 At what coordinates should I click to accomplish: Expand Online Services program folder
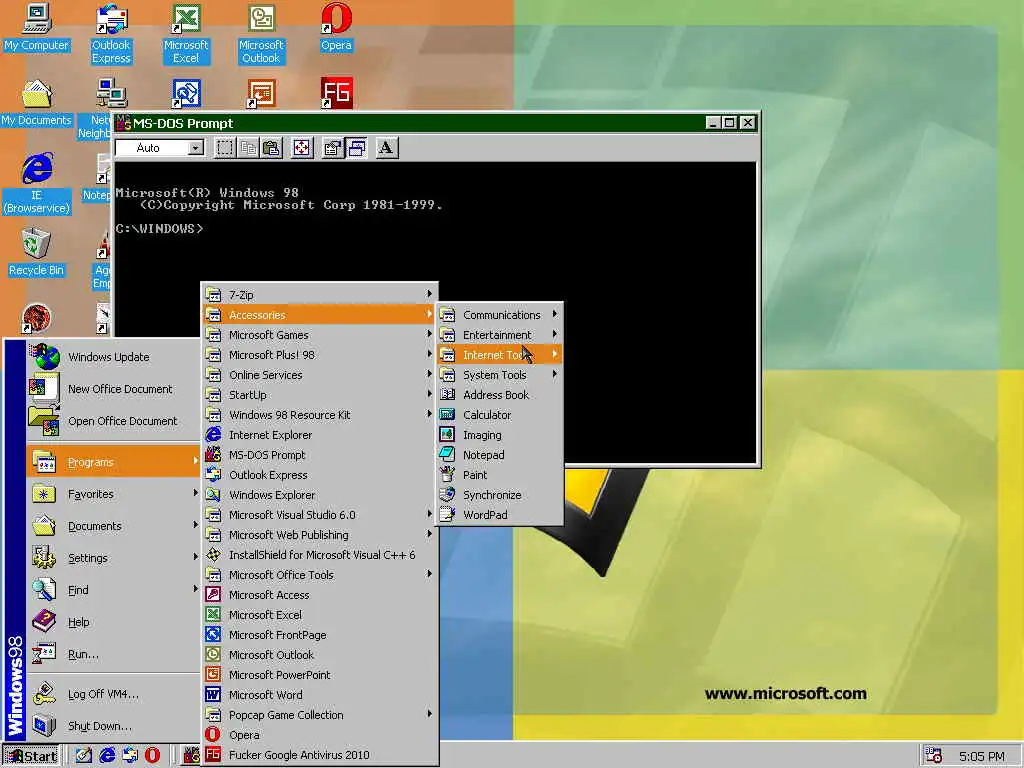(319, 375)
